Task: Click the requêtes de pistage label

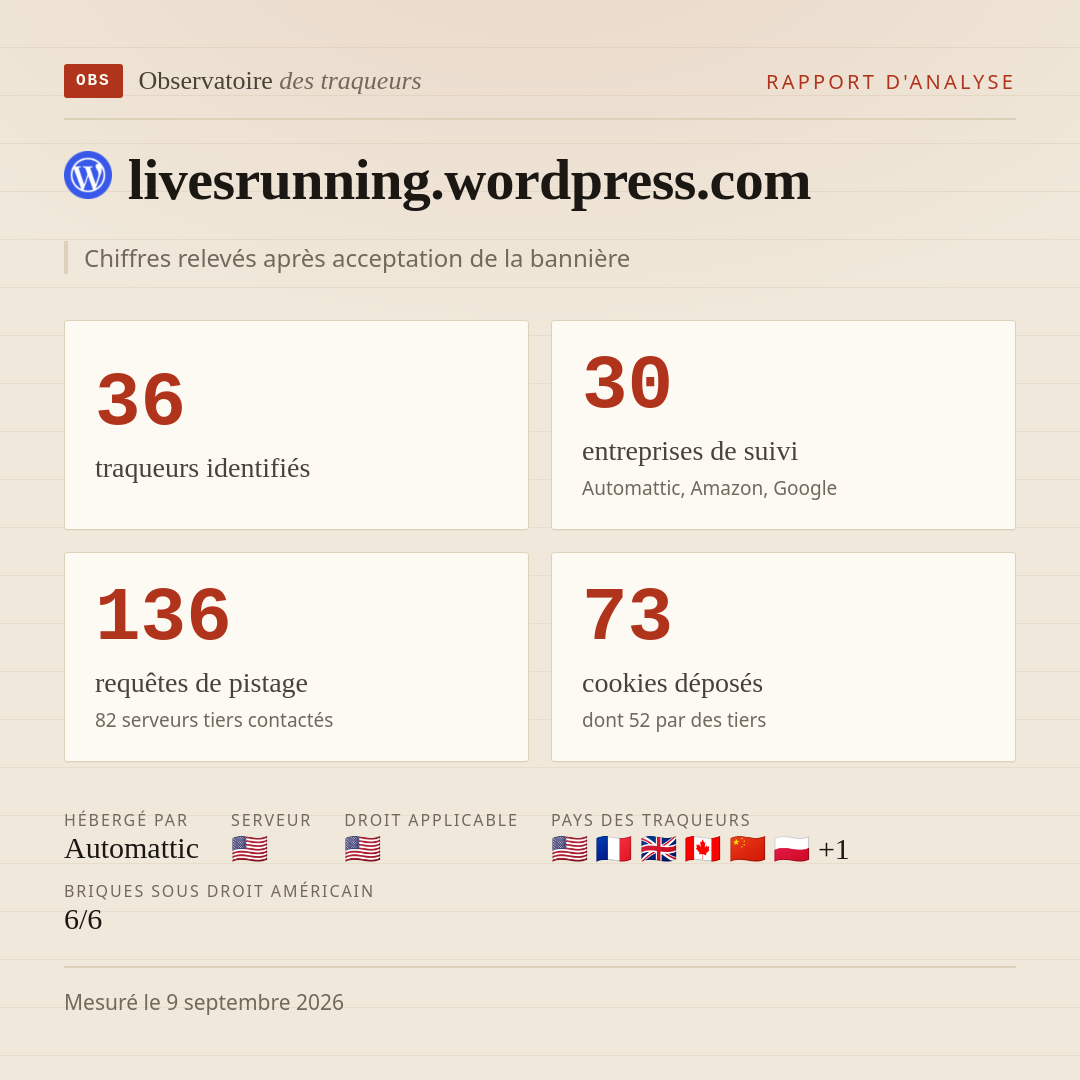Action: click(x=201, y=683)
